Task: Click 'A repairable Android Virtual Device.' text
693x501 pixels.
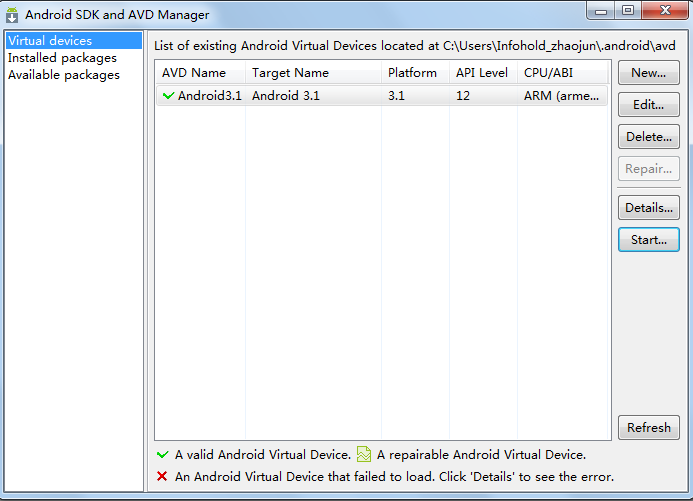Action: pyautogui.click(x=481, y=455)
